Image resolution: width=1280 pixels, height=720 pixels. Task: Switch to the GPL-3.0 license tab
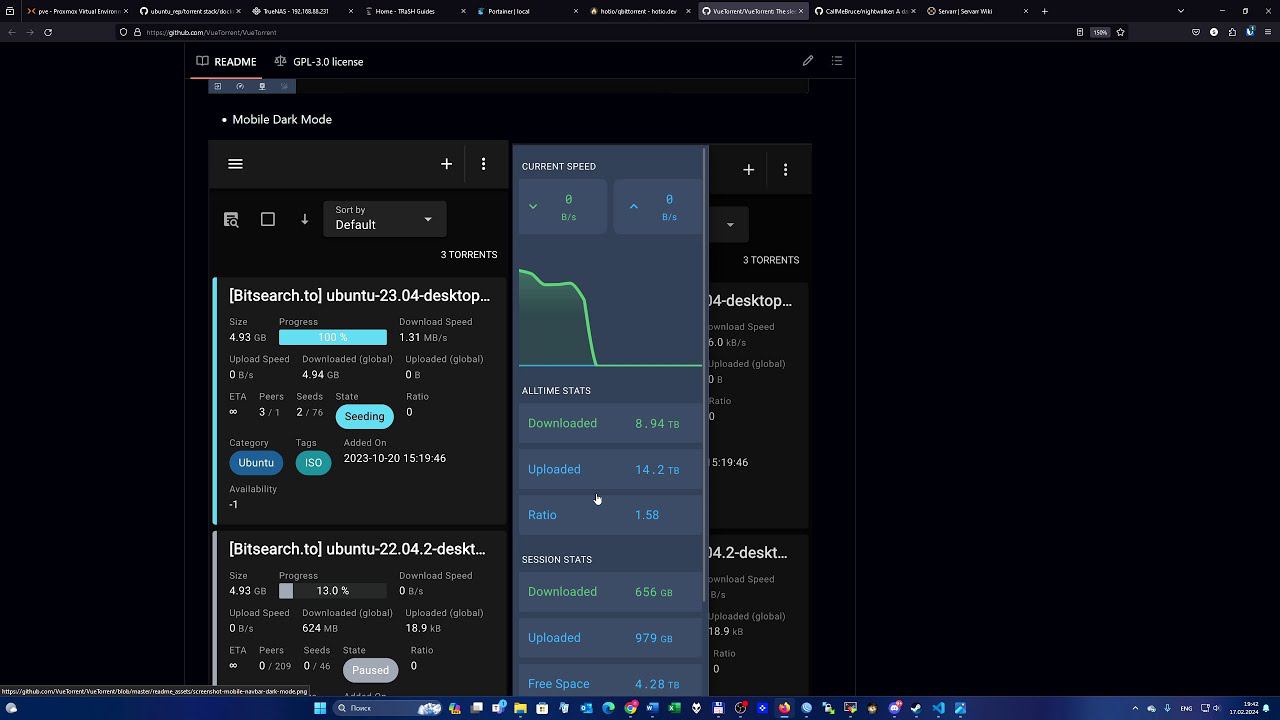(319, 62)
